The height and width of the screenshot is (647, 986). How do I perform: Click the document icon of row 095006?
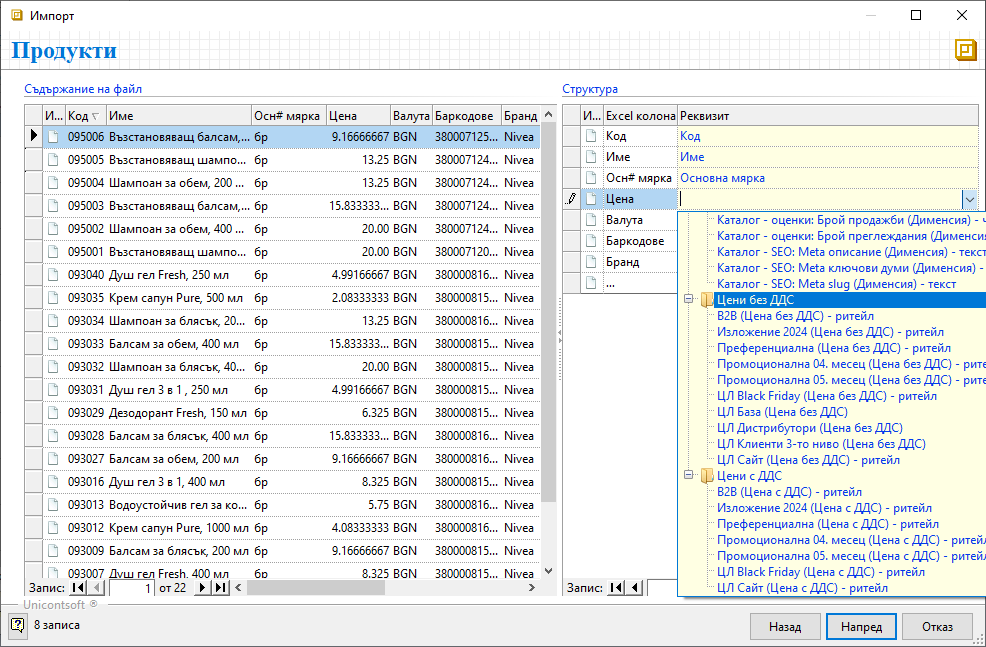tap(53, 136)
